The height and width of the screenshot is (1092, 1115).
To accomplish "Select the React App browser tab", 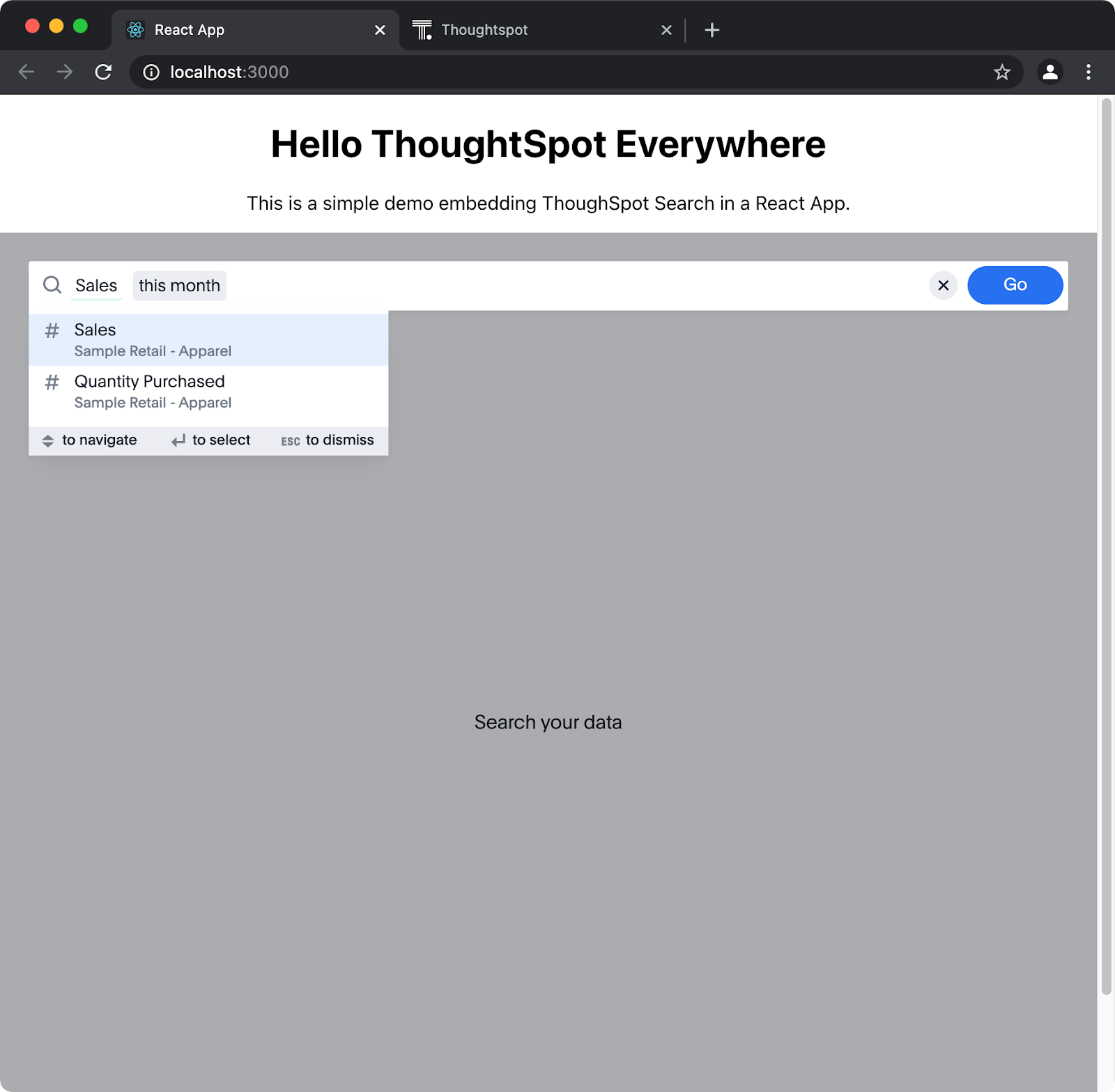I will pyautogui.click(x=190, y=30).
